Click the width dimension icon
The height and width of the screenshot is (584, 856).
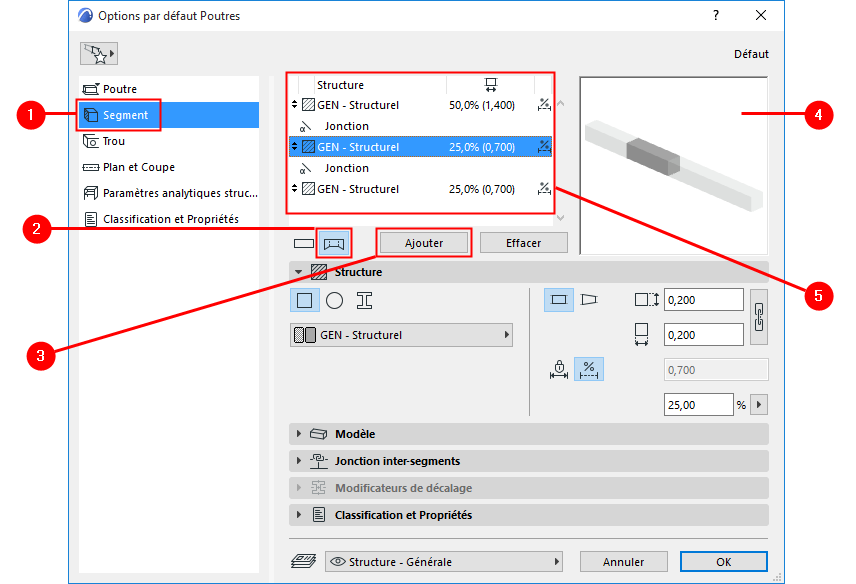[641, 335]
